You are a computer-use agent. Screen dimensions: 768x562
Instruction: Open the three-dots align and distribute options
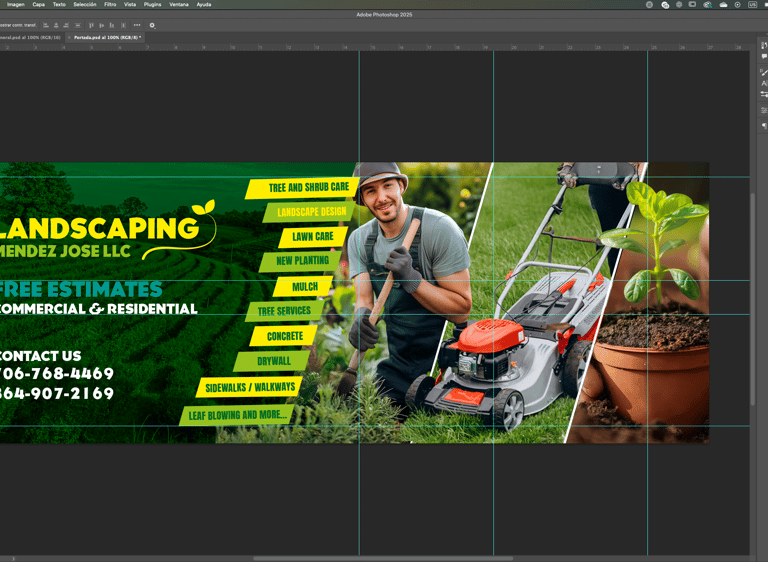tap(137, 25)
